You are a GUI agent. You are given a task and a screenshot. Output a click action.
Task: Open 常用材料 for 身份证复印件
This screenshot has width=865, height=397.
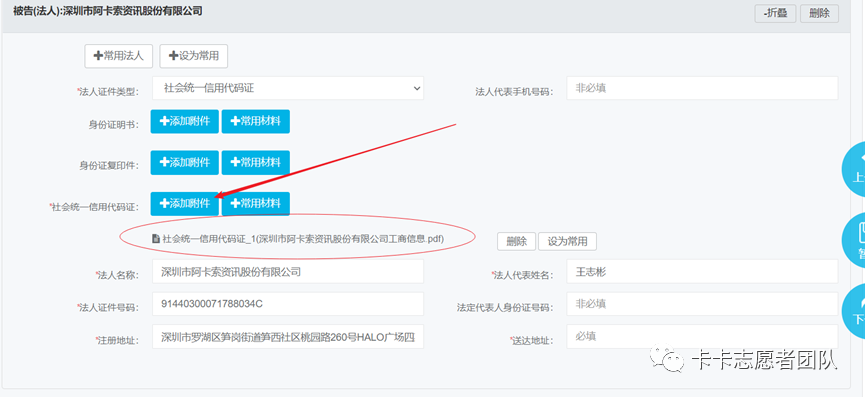(255, 162)
